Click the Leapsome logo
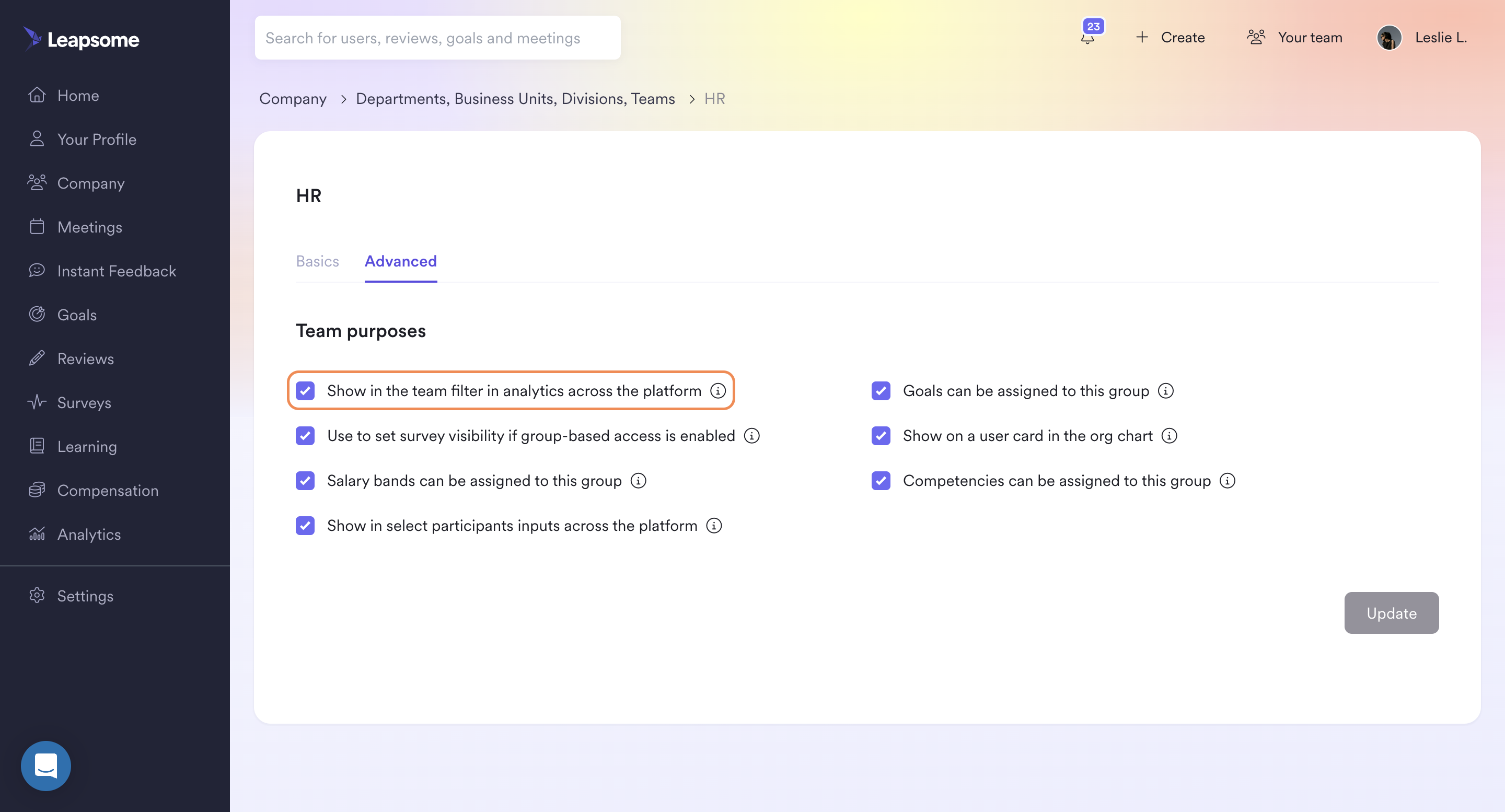 [x=81, y=39]
